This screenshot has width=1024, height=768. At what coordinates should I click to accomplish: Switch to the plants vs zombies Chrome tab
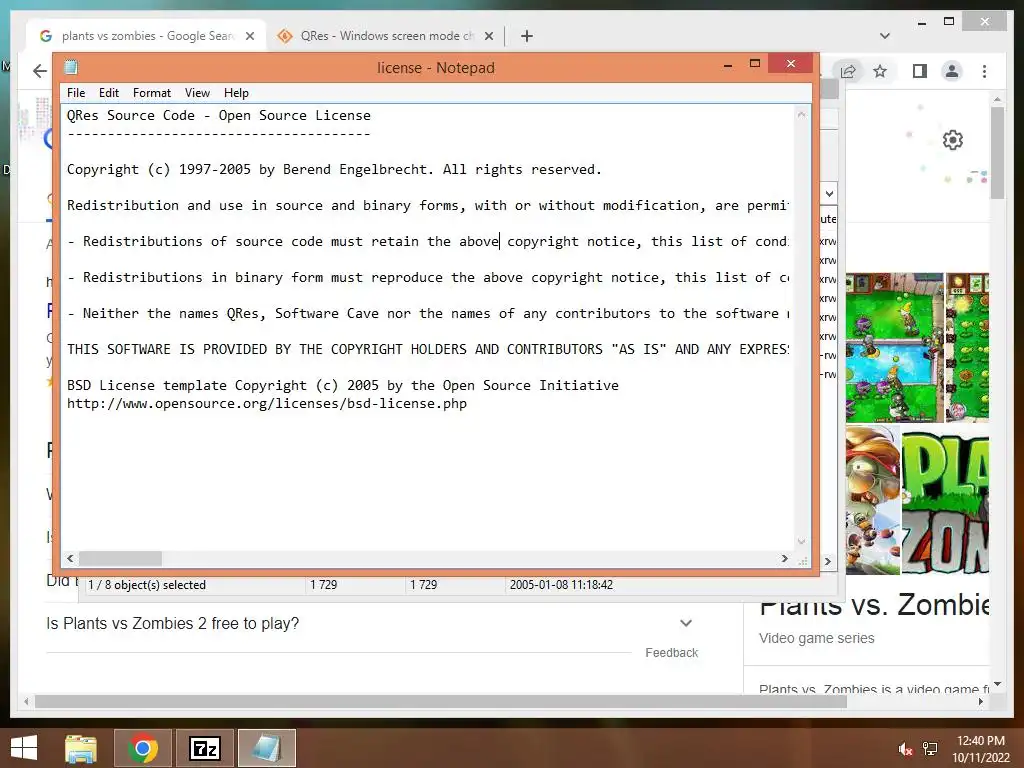tap(146, 36)
